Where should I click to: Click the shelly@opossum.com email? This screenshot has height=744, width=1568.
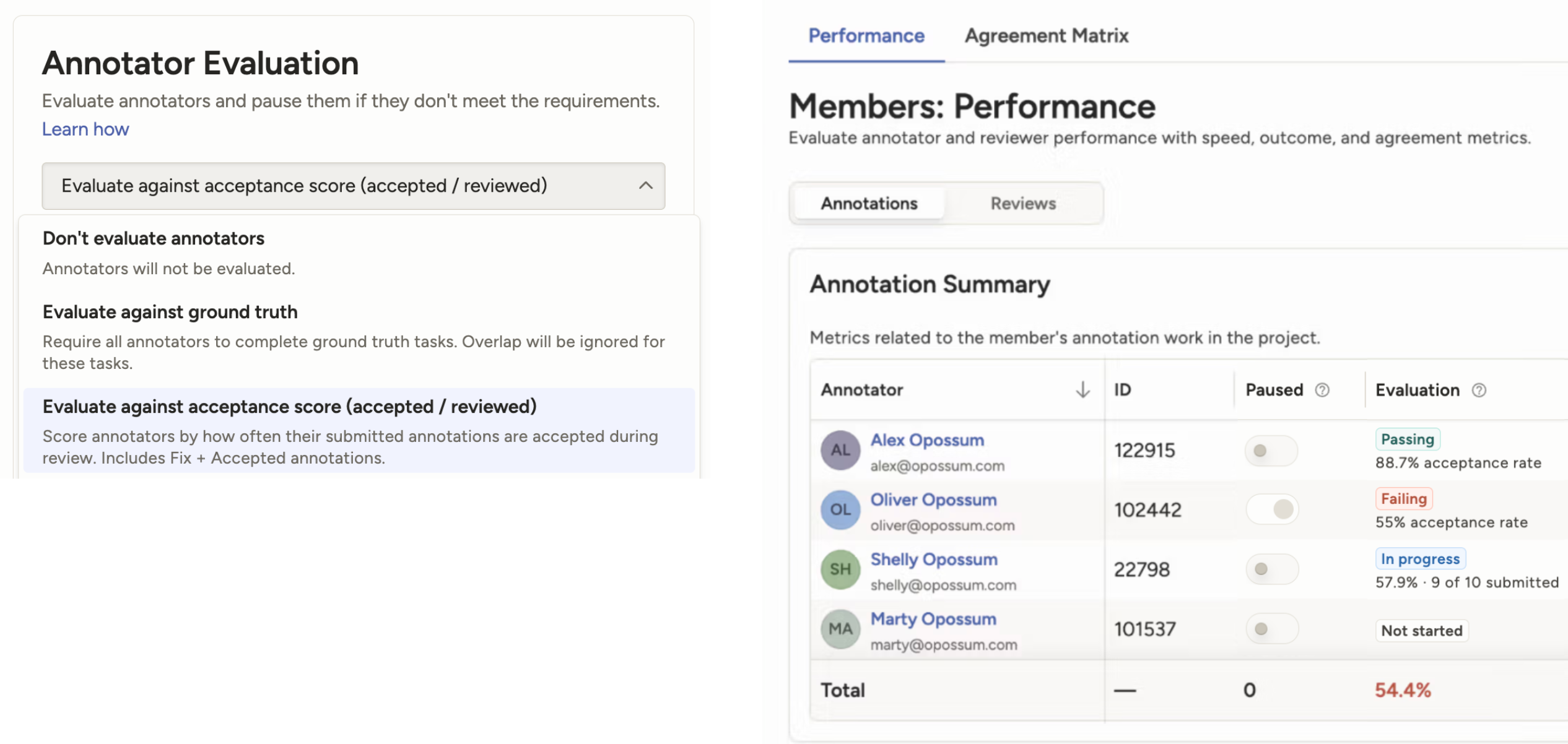coord(943,585)
